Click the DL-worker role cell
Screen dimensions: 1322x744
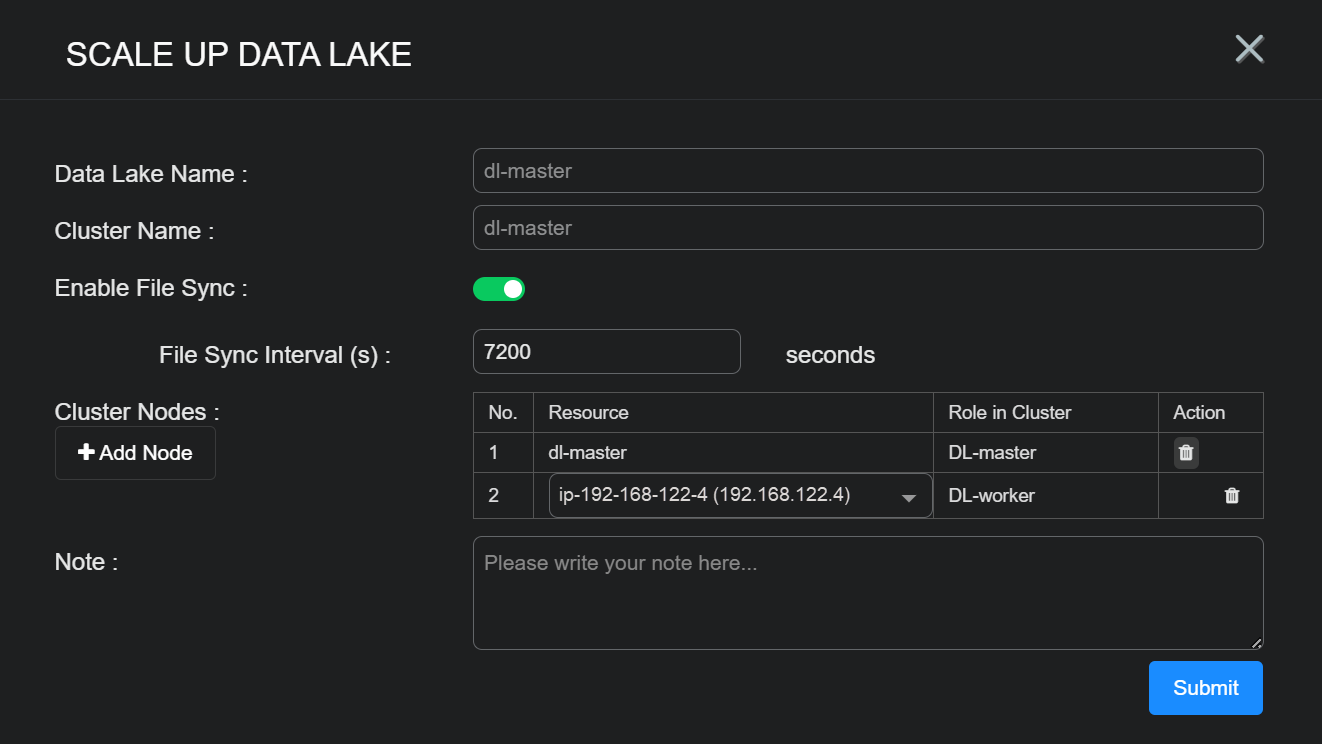click(991, 496)
